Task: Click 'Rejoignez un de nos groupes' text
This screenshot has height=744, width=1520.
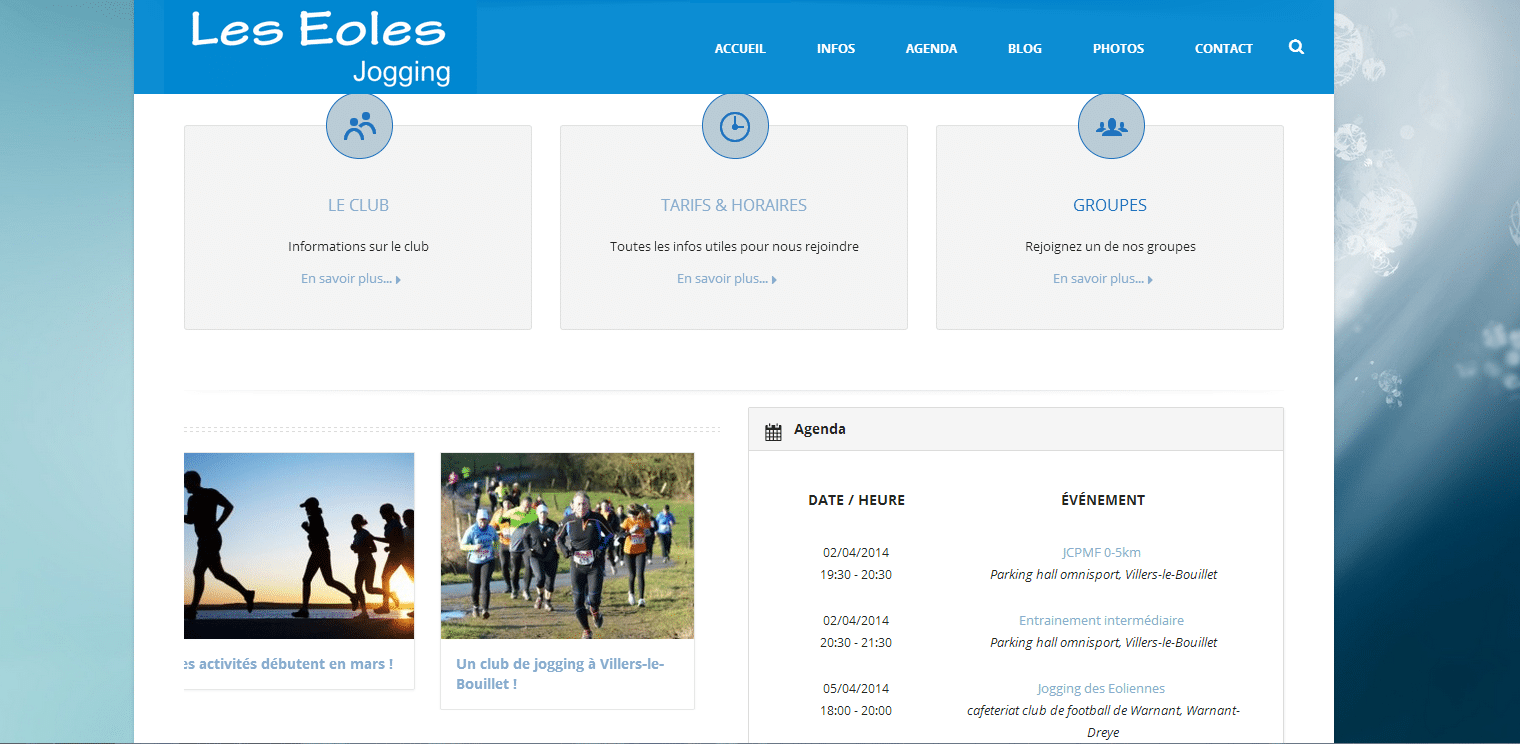Action: (1110, 246)
